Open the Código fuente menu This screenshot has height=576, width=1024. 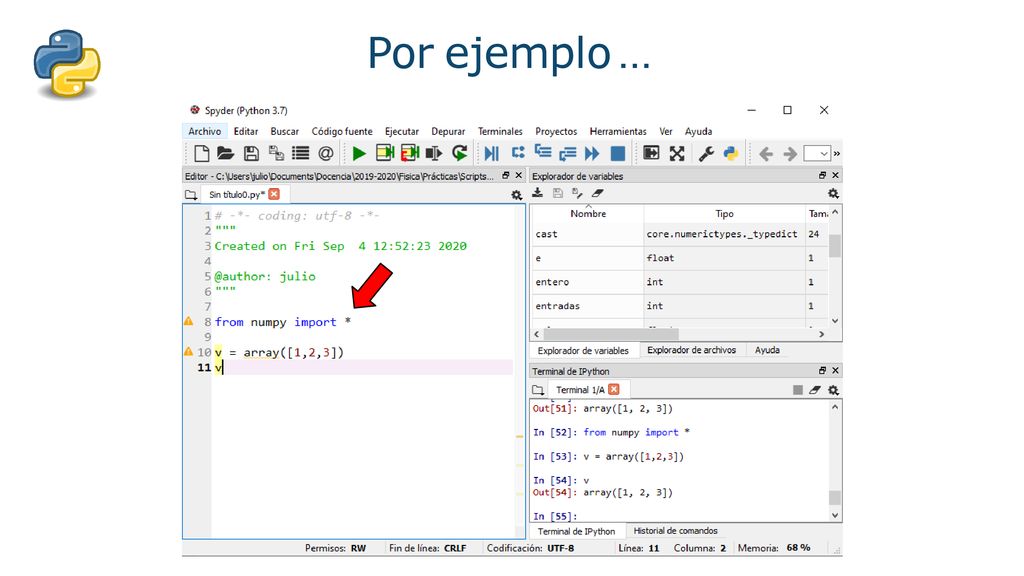tap(342, 131)
